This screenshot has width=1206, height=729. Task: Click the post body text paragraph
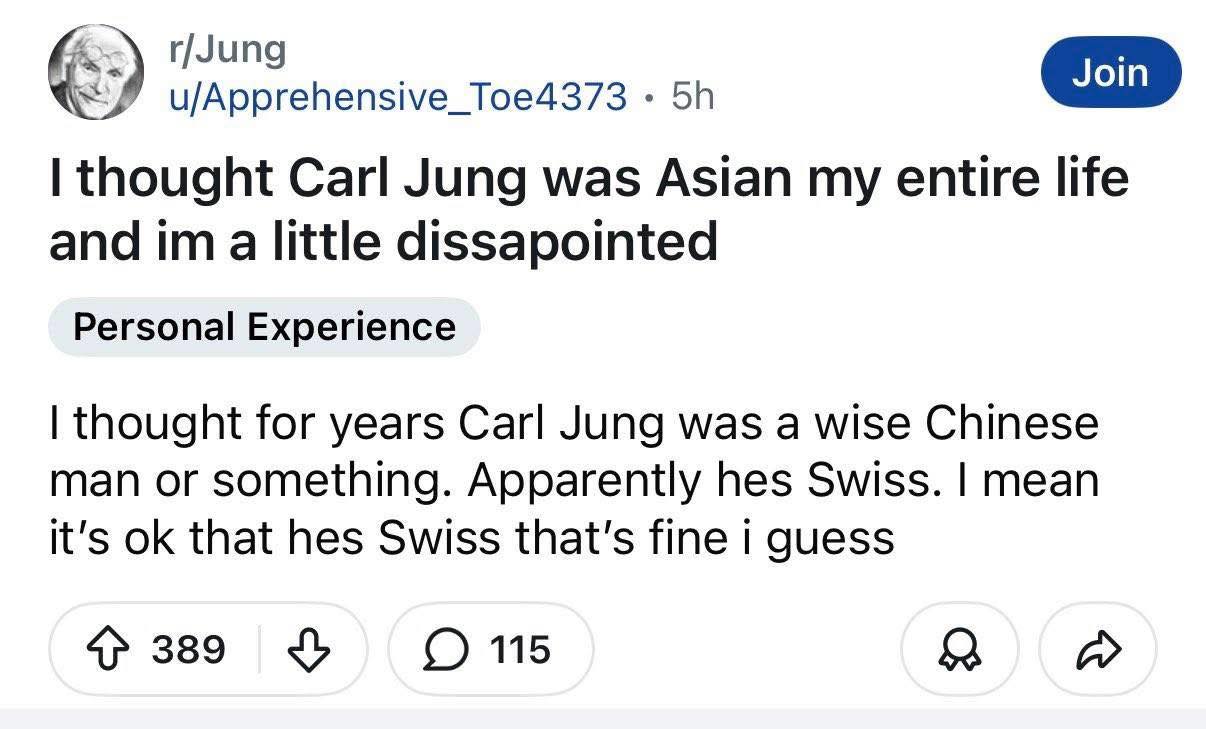tap(573, 481)
